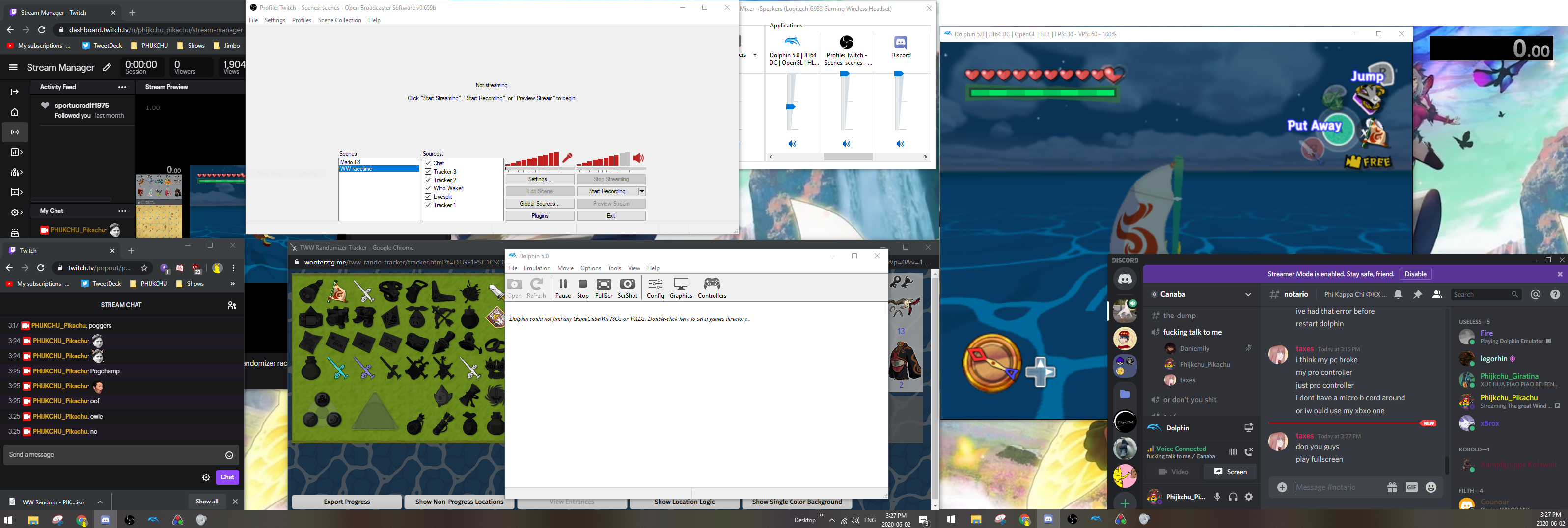
Task: Open the Profiles menu in OBS
Action: (302, 20)
